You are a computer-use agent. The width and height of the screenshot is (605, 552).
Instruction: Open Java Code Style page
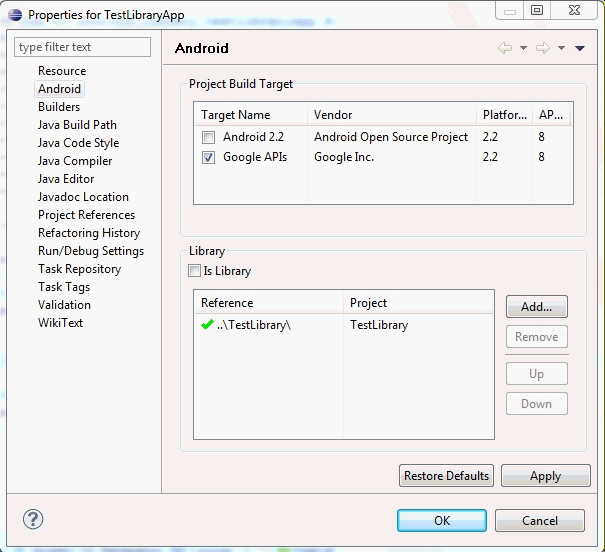coord(78,143)
